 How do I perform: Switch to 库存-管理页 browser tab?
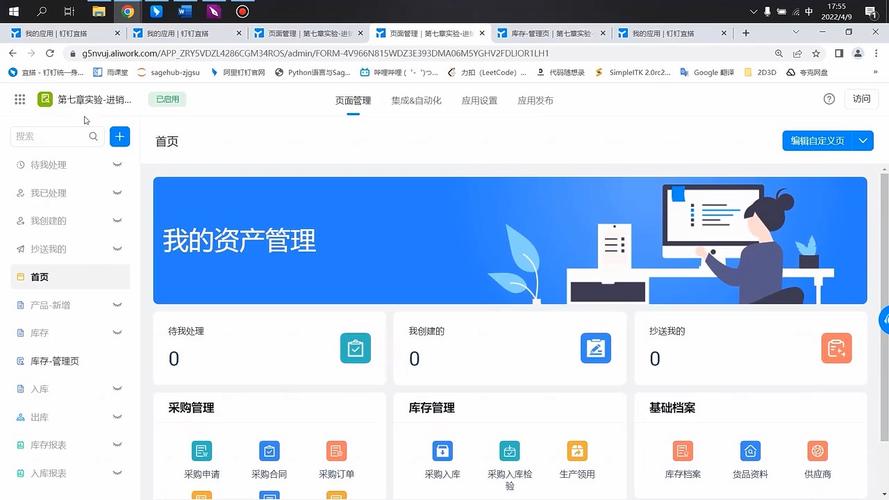[551, 33]
